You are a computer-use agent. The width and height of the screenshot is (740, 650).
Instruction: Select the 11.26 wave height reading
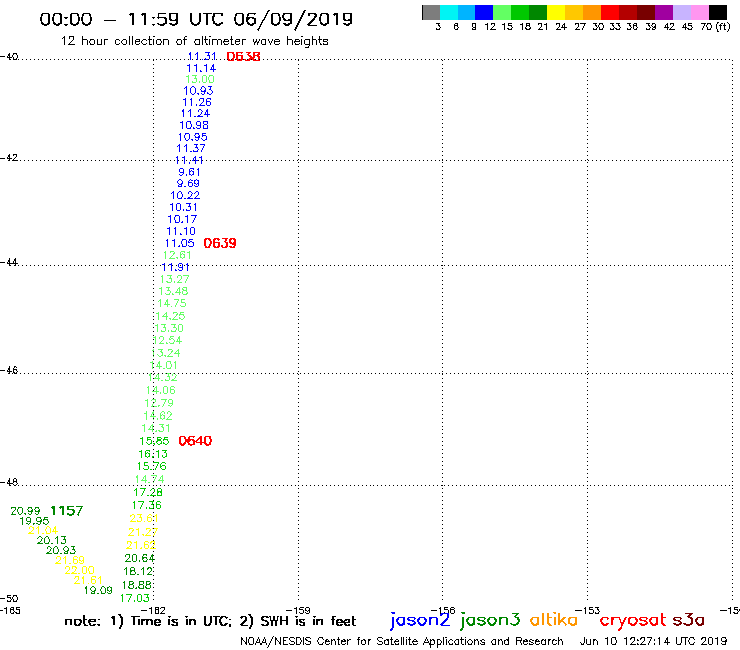(197, 102)
